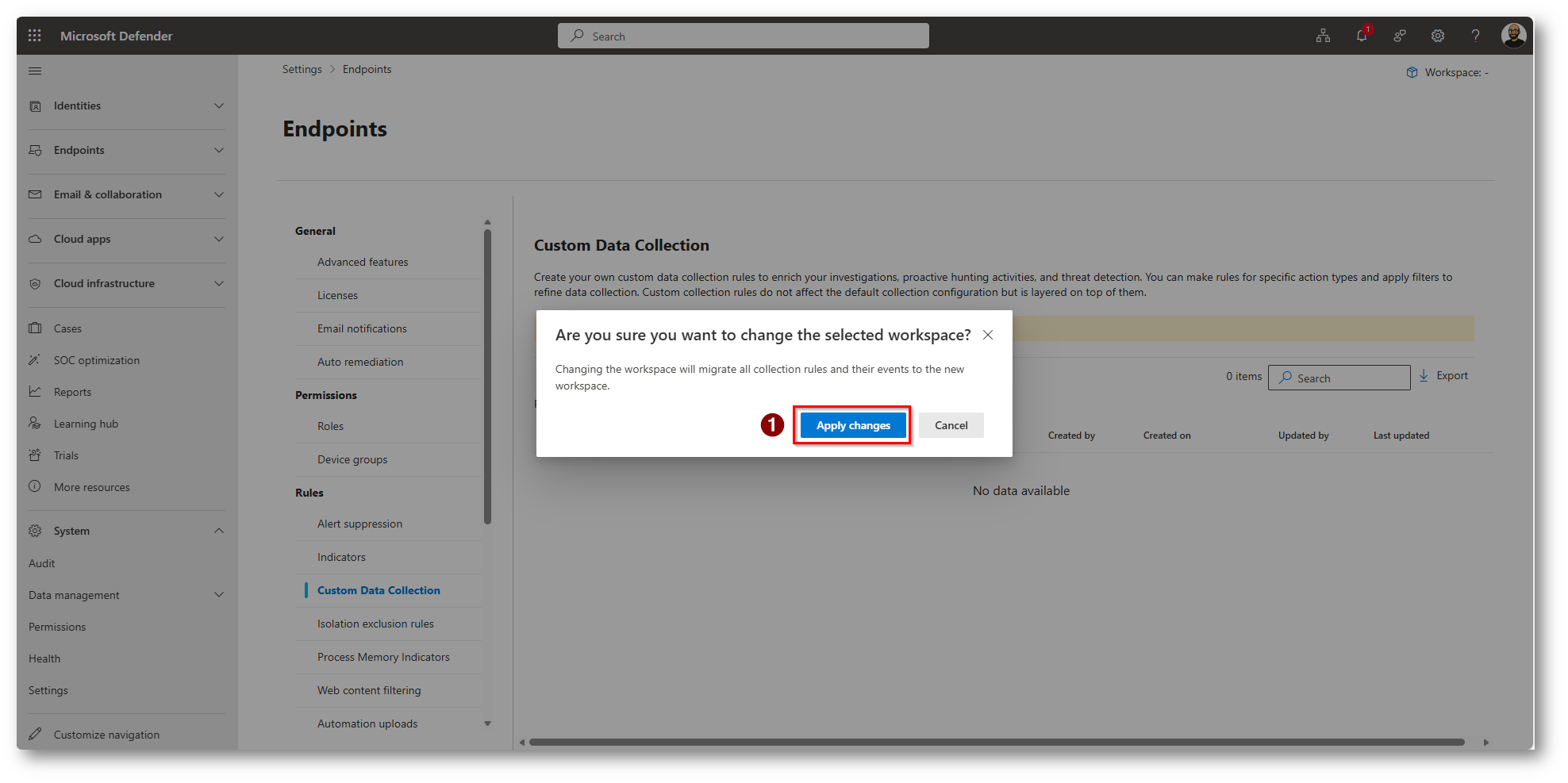Click the More resources info icon
The height and width of the screenshot is (783, 1568).
[x=35, y=487]
